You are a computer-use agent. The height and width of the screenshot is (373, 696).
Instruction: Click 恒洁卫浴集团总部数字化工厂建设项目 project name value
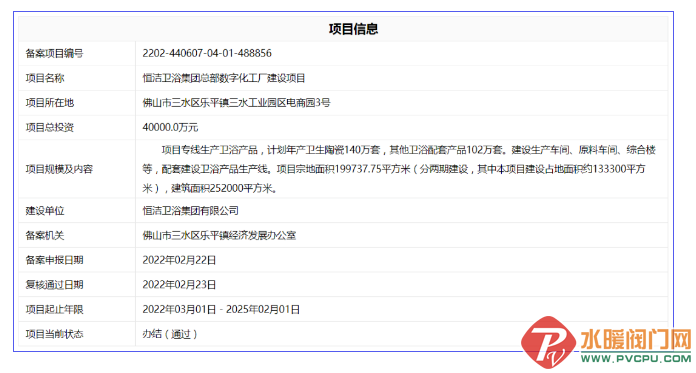224,78
